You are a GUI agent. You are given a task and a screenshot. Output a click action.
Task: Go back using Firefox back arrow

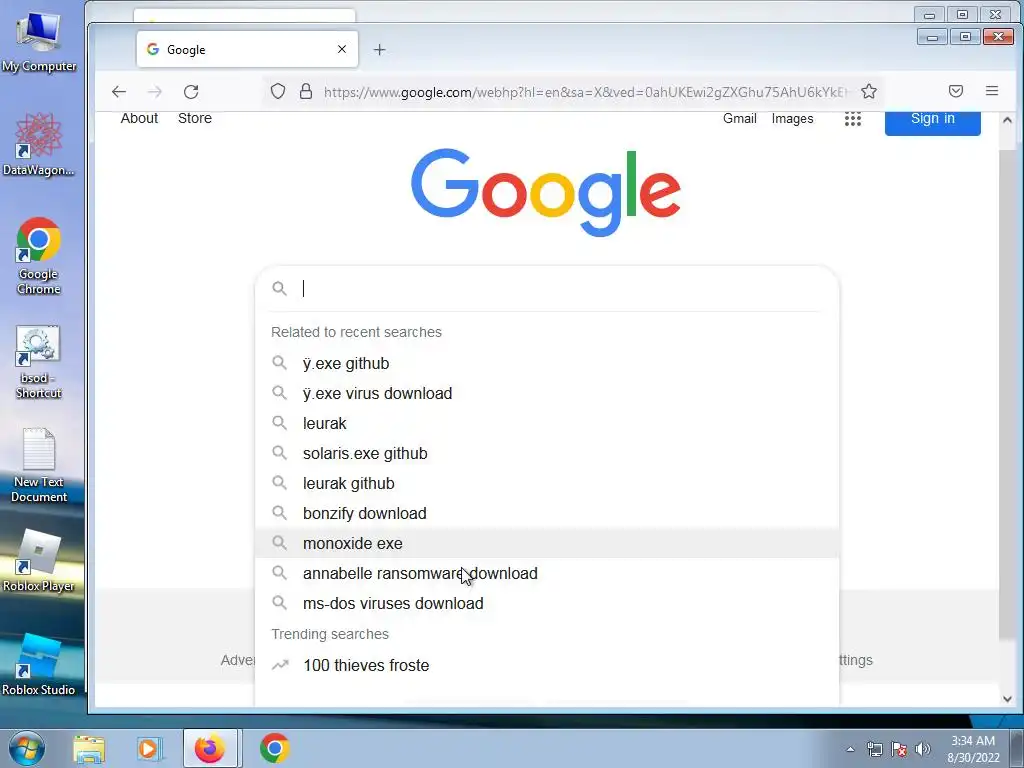118,91
